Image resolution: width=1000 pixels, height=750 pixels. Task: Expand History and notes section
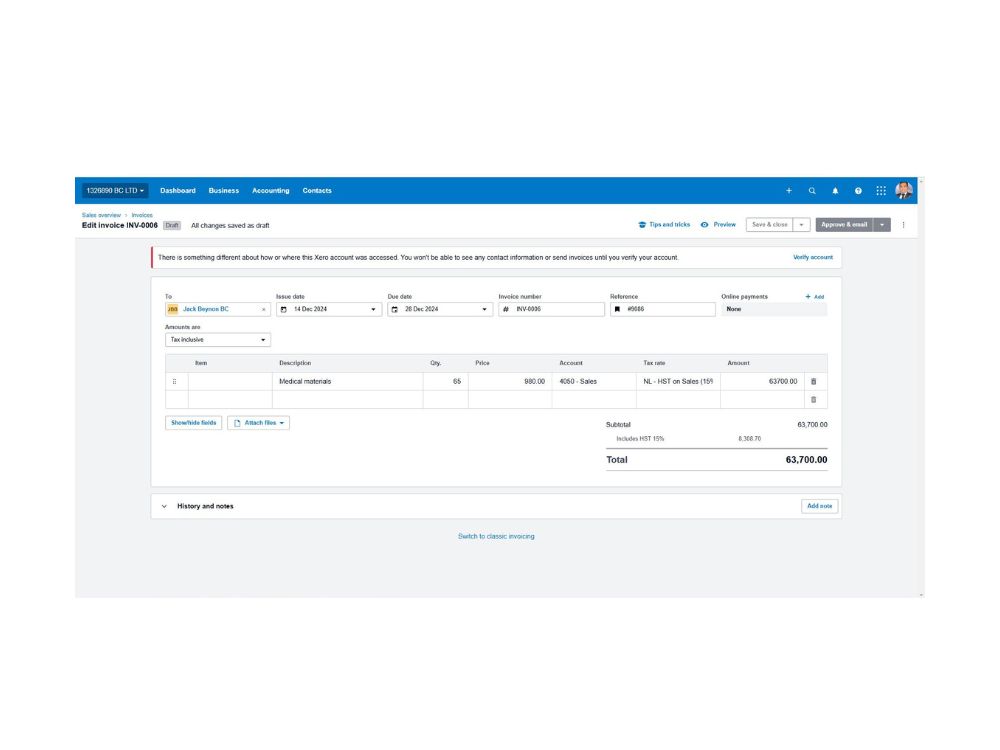164,506
